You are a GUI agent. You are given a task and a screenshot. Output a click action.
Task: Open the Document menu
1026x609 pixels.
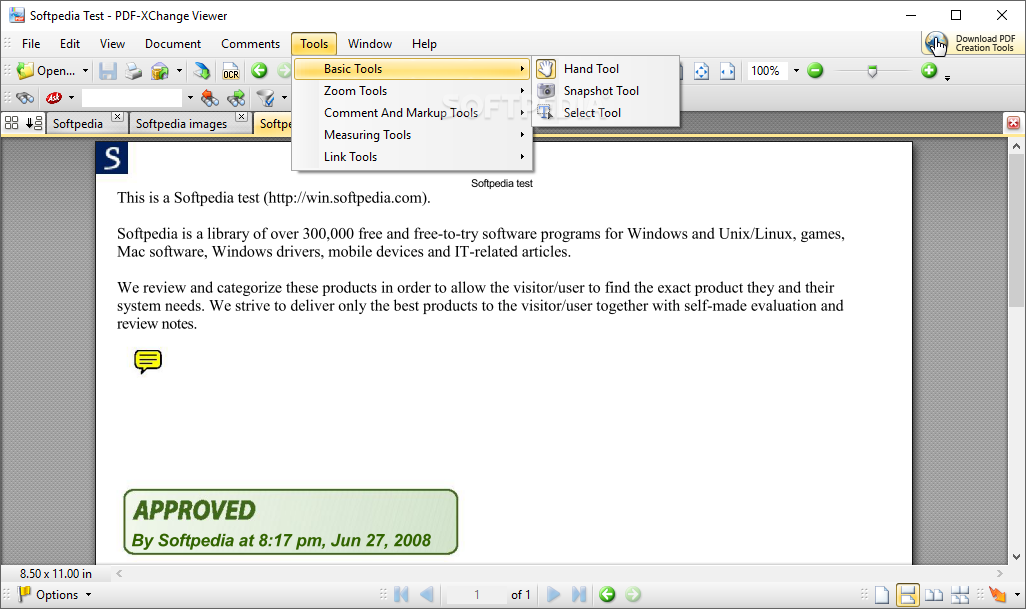point(173,44)
